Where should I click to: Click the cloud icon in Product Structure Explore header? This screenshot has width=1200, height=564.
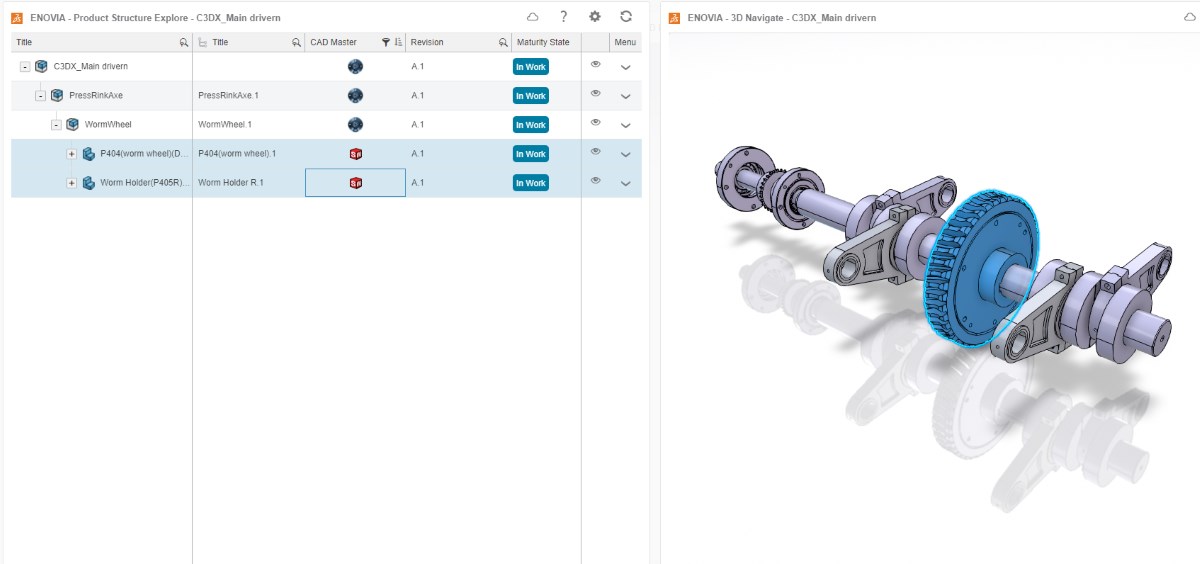pos(533,17)
